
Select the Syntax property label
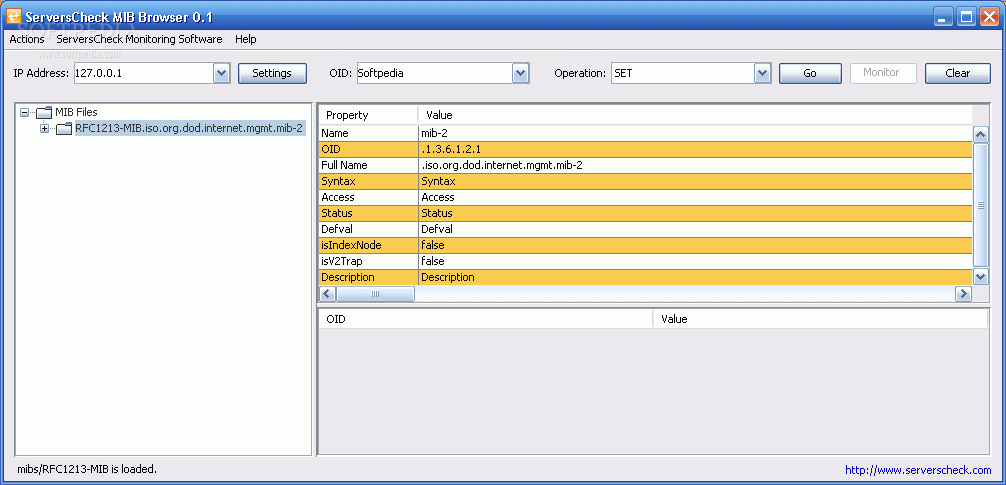[x=368, y=182]
